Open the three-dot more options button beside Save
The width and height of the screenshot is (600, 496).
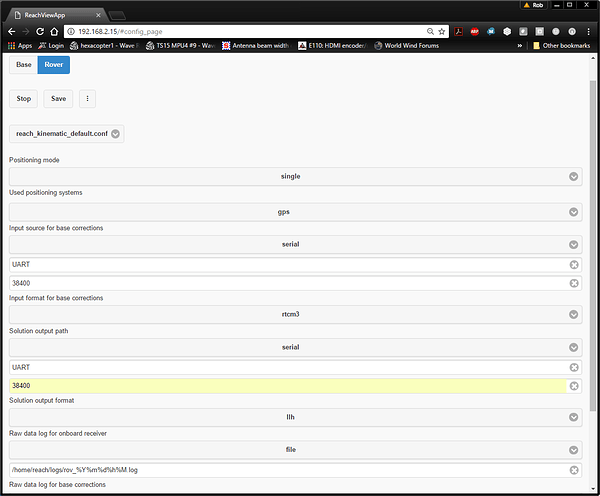point(87,99)
